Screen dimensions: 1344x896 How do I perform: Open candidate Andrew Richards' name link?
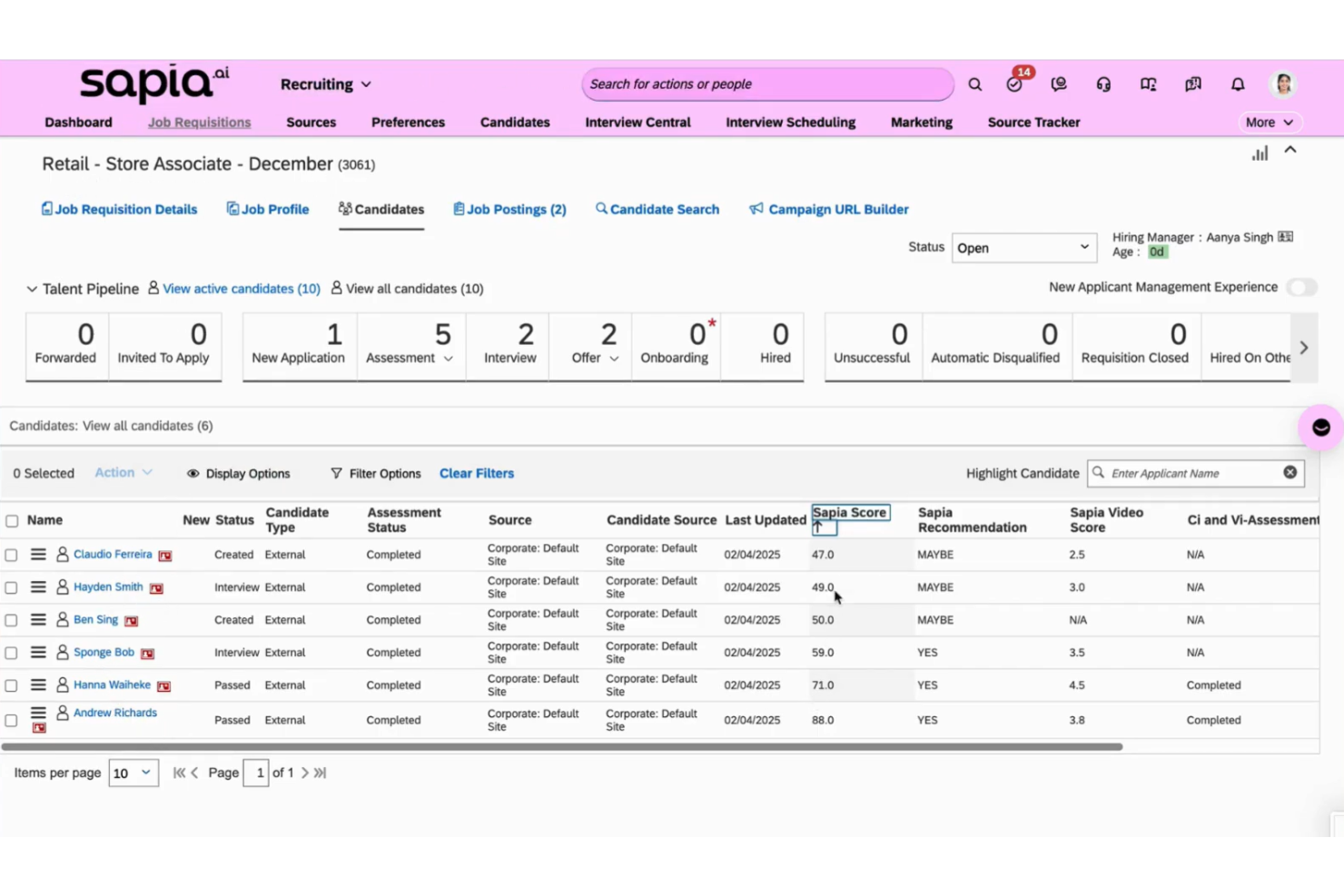[115, 713]
